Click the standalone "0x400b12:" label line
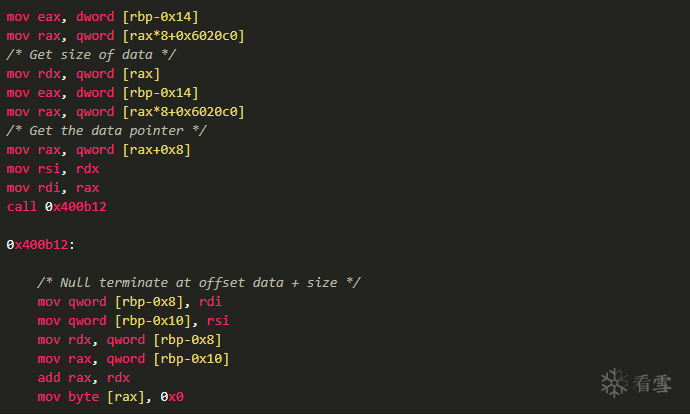This screenshot has width=690, height=414. (39, 244)
